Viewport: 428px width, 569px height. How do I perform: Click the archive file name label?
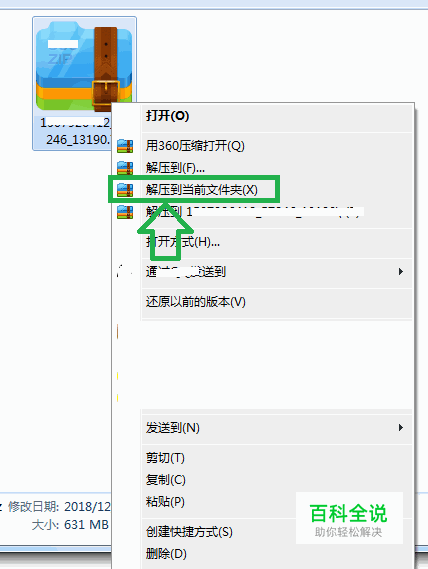click(76, 131)
